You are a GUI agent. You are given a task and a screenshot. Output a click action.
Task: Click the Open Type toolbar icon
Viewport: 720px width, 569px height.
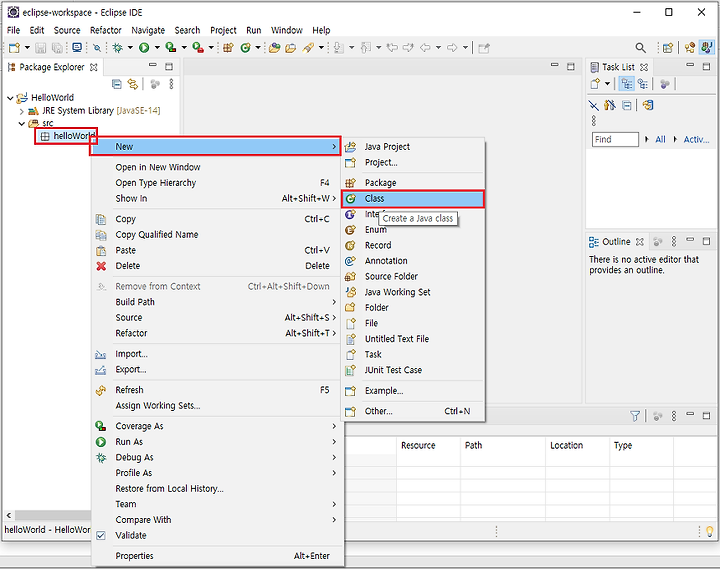(275, 48)
